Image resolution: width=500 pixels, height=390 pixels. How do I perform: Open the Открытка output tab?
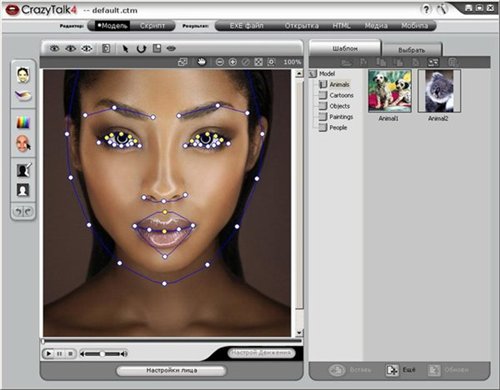[302, 26]
